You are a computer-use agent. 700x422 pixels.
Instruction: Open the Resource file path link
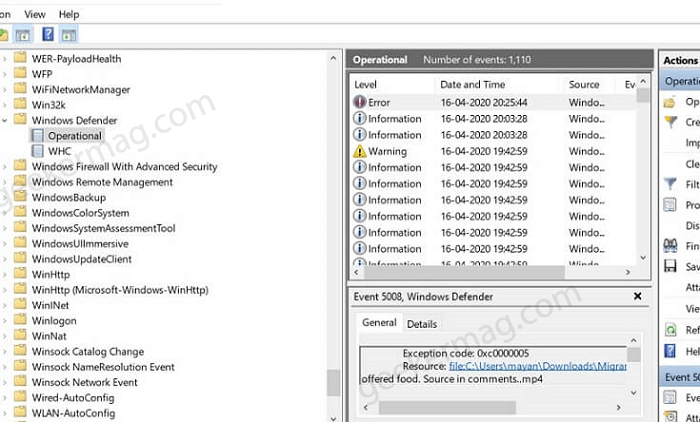click(538, 366)
